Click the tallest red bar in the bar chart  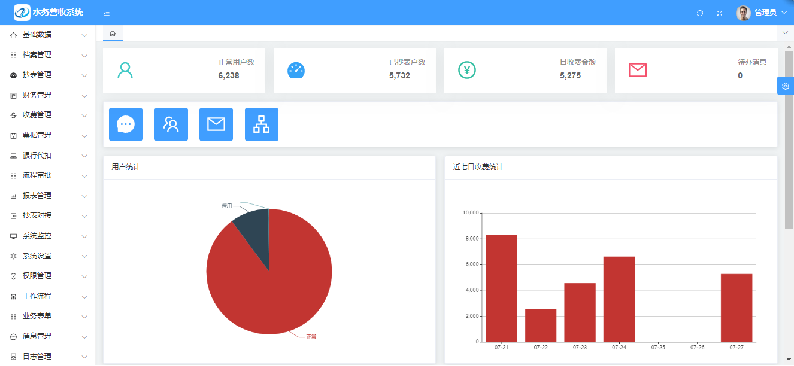501,288
